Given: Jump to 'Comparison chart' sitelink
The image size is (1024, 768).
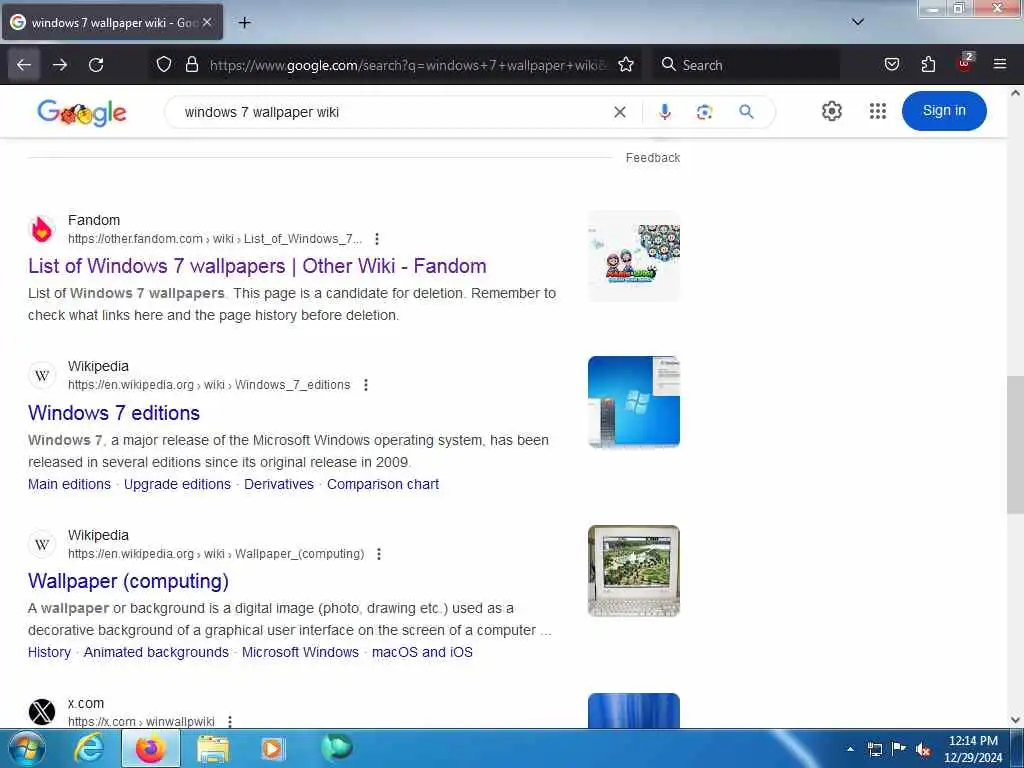Looking at the screenshot, I should (383, 484).
